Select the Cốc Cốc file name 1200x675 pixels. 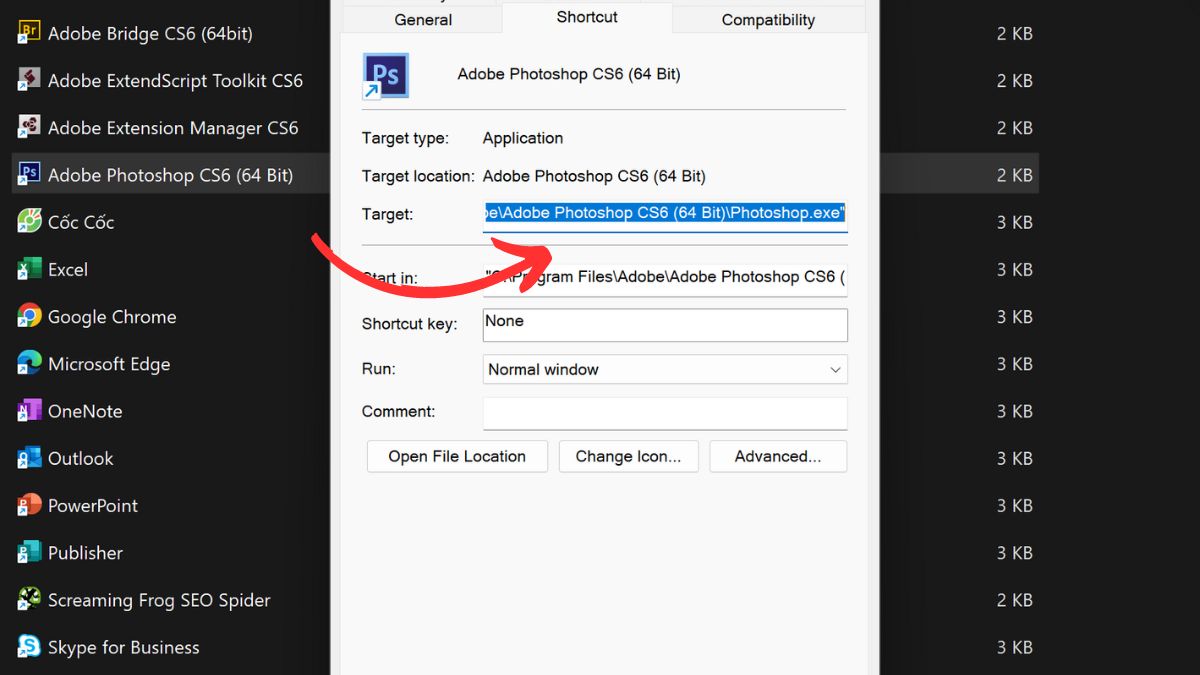81,222
